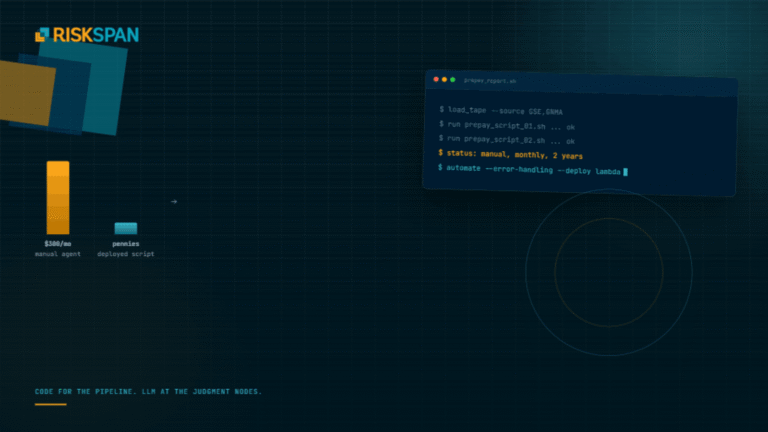768x432 pixels.
Task: Click the '$300/mo' label
Action: click(x=58, y=243)
